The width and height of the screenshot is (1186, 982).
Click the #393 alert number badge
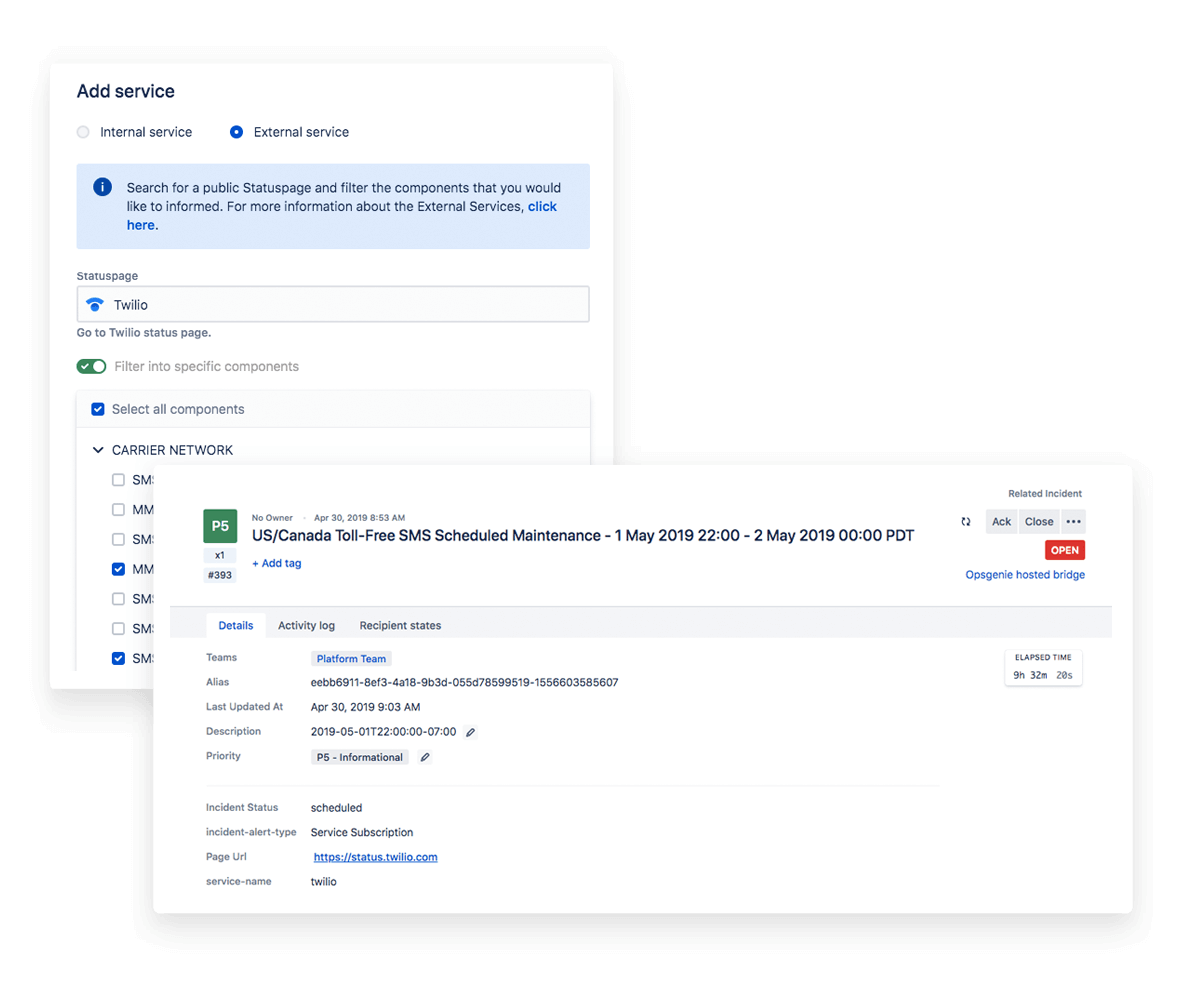click(x=219, y=574)
